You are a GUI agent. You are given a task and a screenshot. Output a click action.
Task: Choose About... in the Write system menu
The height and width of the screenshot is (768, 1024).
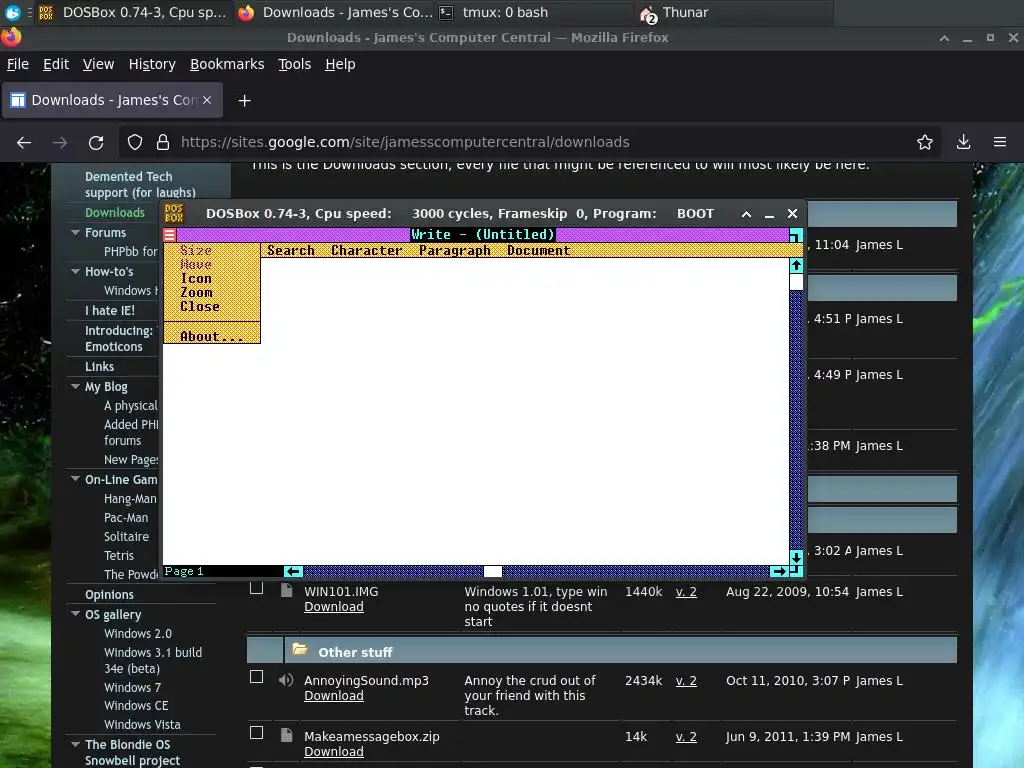click(212, 336)
